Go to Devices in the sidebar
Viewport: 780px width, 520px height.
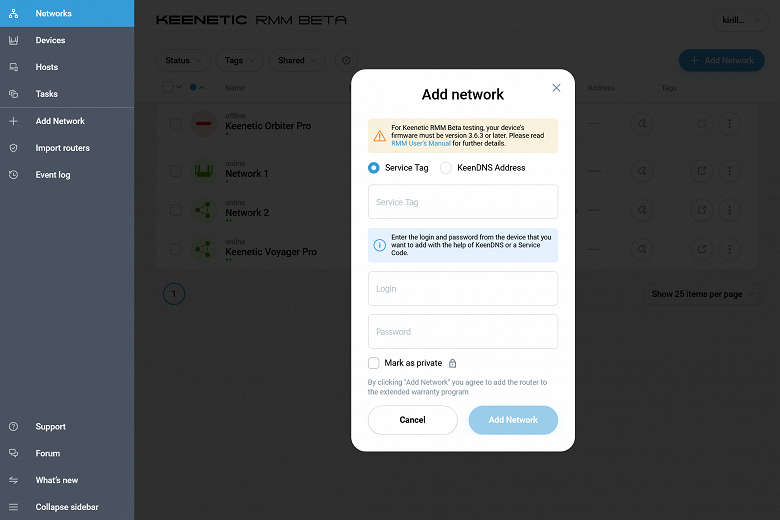click(x=50, y=40)
